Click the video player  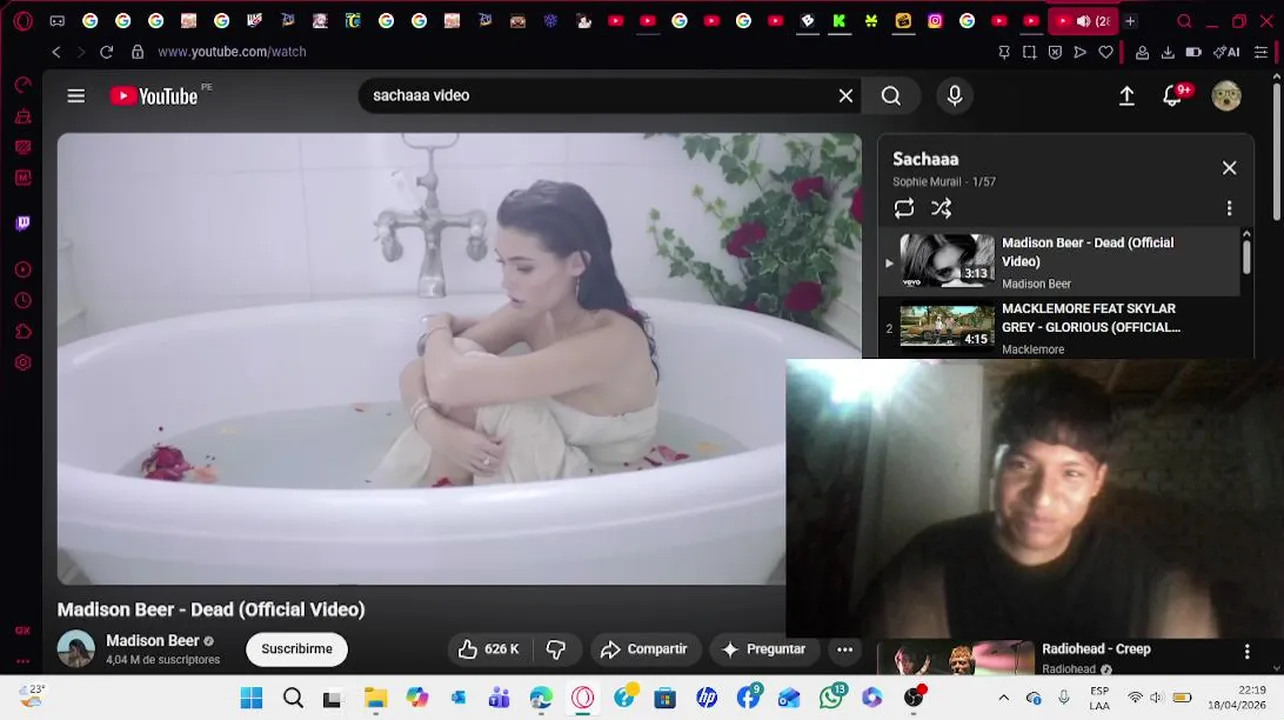(459, 359)
